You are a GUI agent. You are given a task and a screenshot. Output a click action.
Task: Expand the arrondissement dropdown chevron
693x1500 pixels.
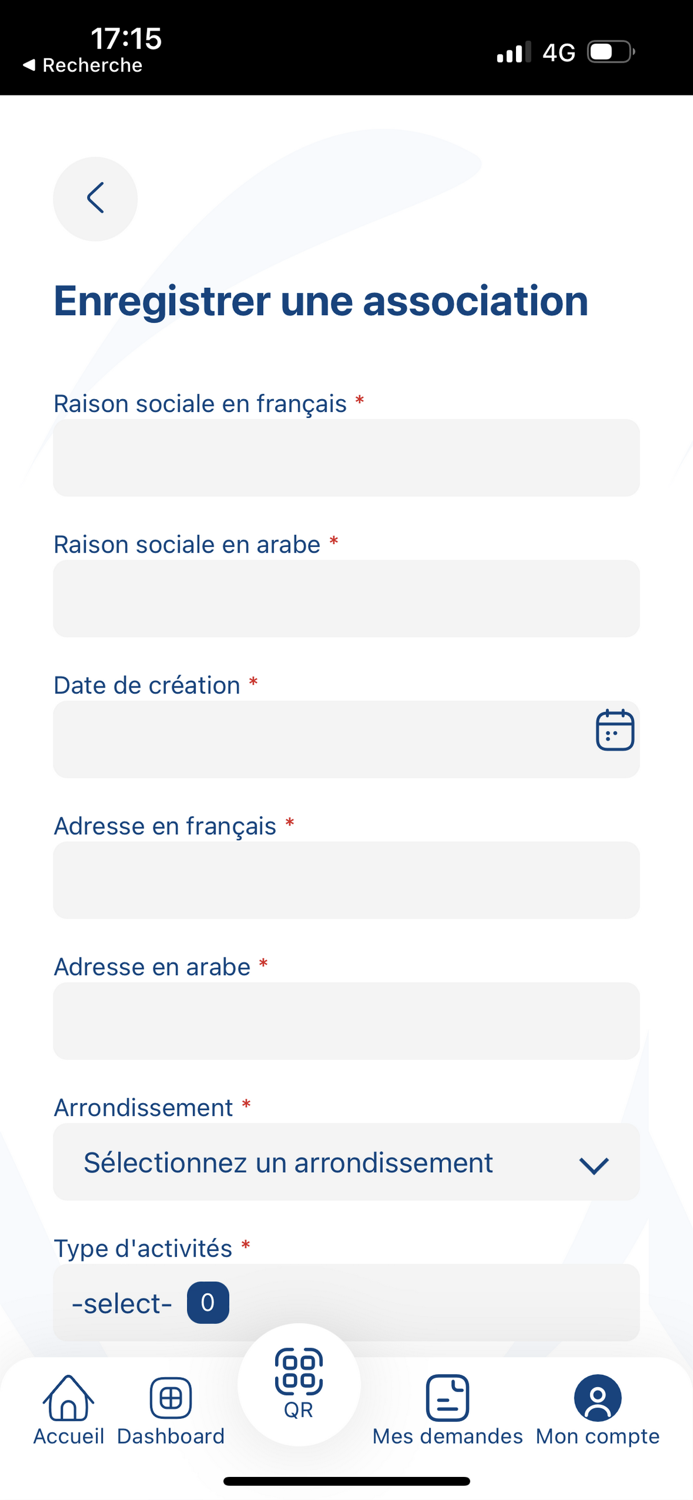pyautogui.click(x=593, y=1165)
